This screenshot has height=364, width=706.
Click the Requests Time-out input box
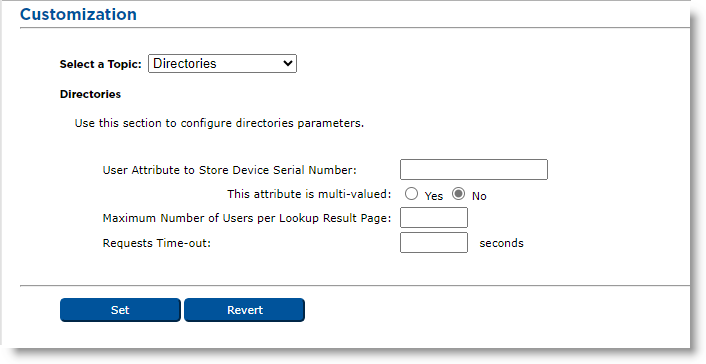434,242
